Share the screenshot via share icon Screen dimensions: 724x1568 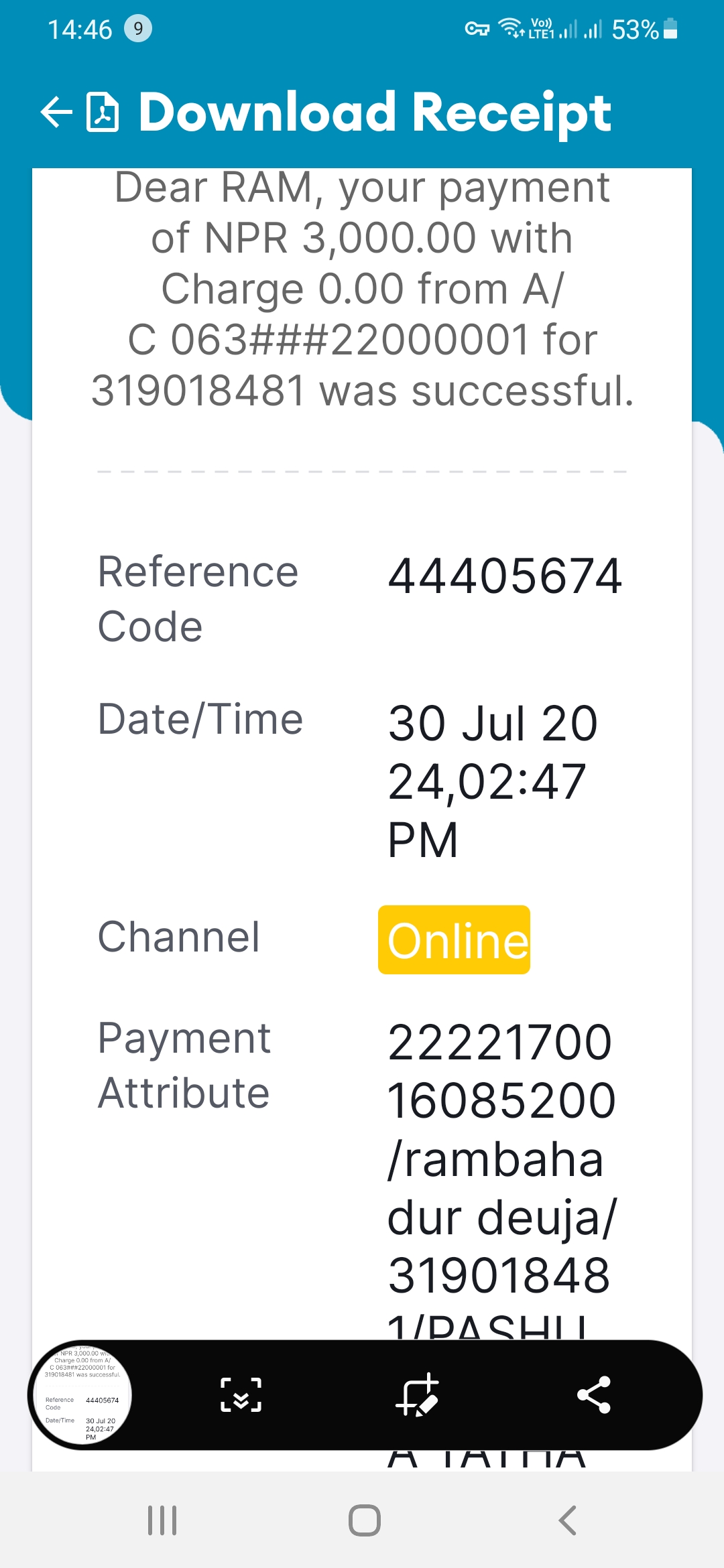(594, 1394)
